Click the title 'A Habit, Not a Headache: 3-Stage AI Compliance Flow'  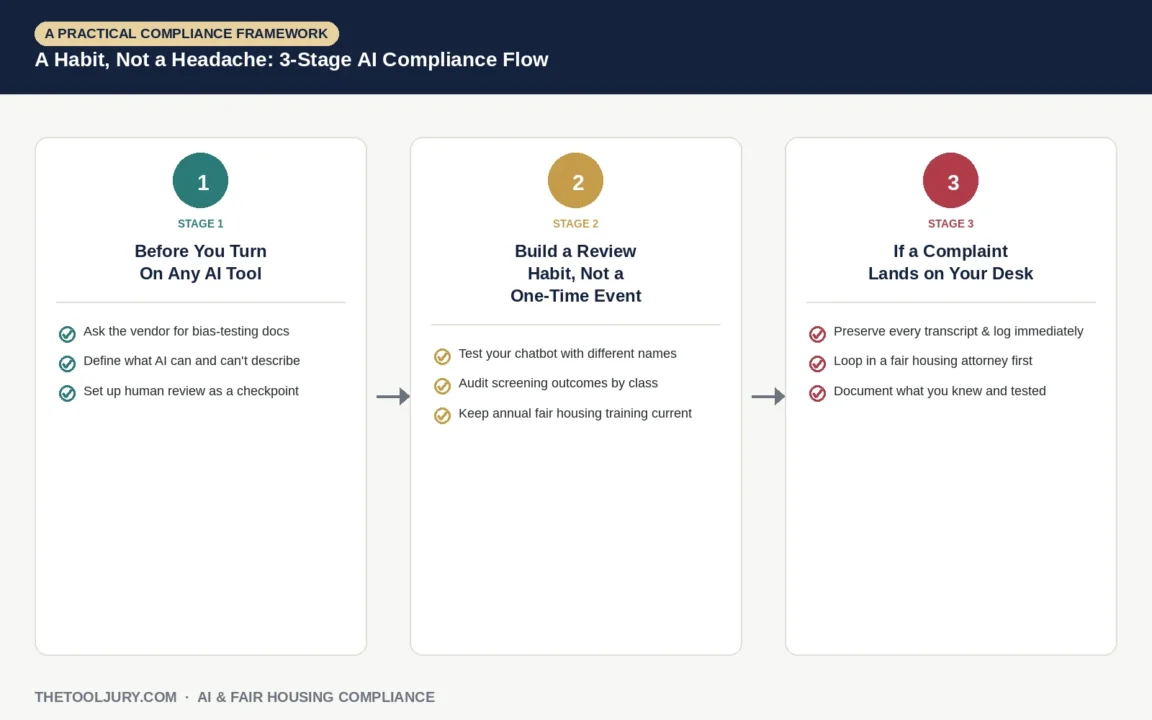[x=292, y=60]
